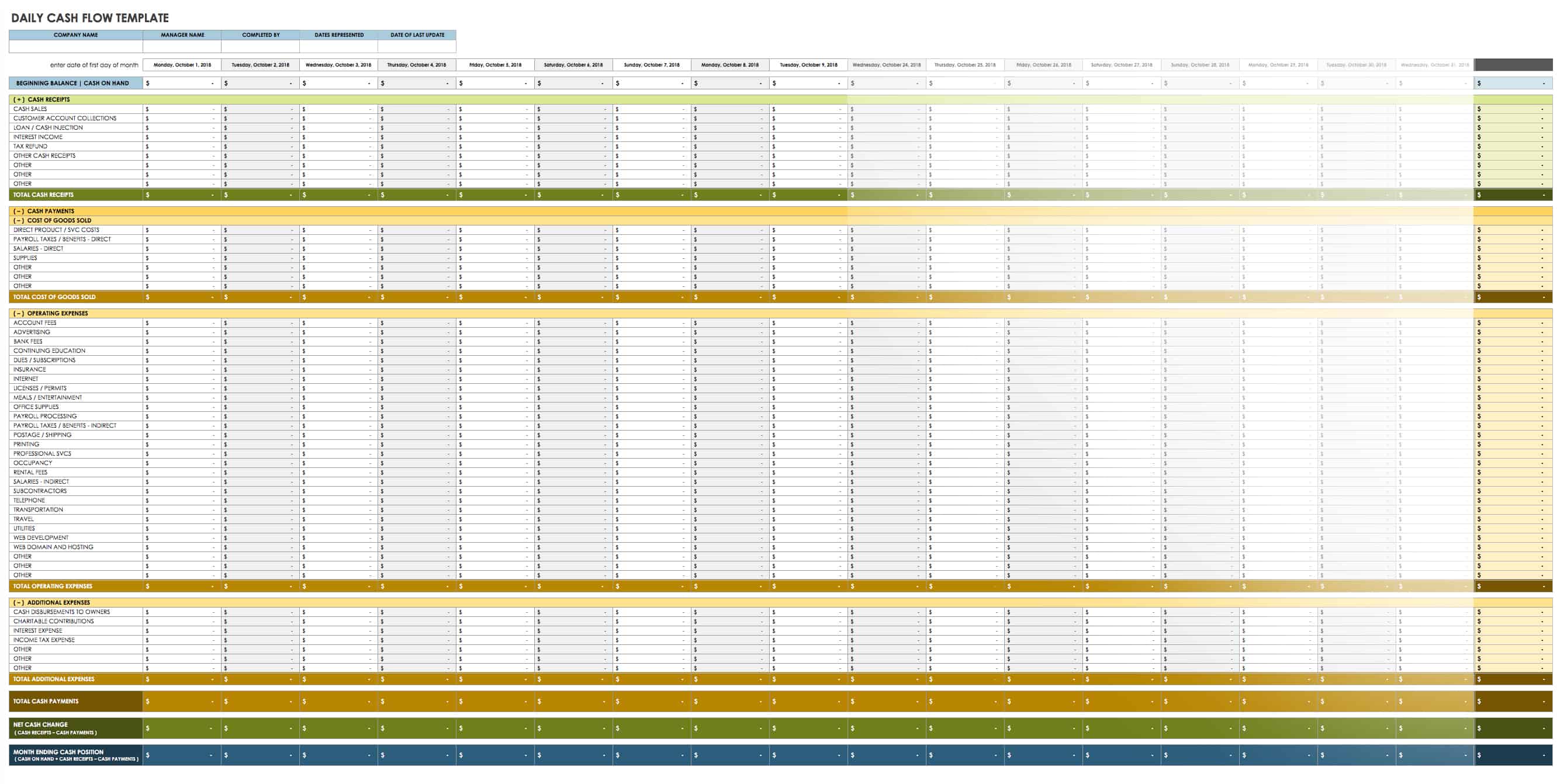The width and height of the screenshot is (1567, 784).
Task: Click the Total Cash Payments row label
Action: 46,701
